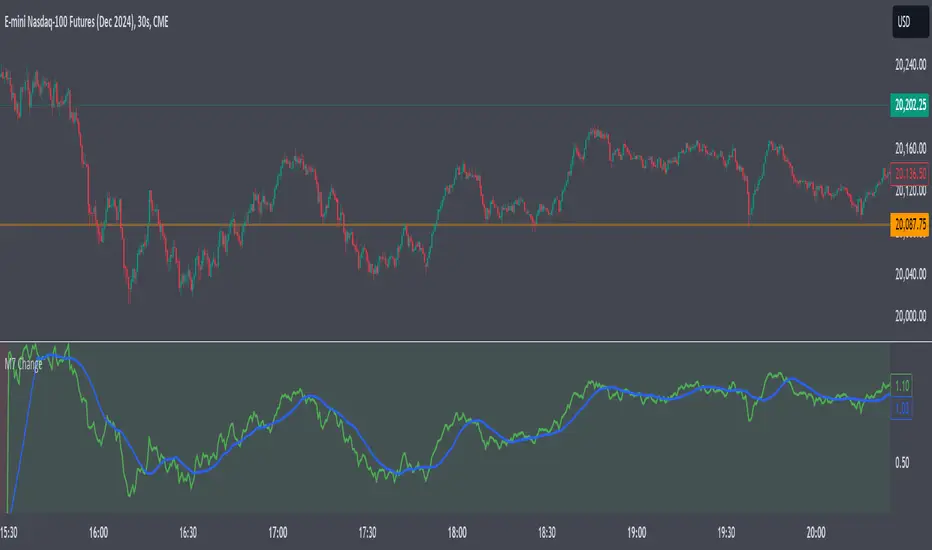
Task: Click the 20:00 time axis label
Action: (816, 533)
